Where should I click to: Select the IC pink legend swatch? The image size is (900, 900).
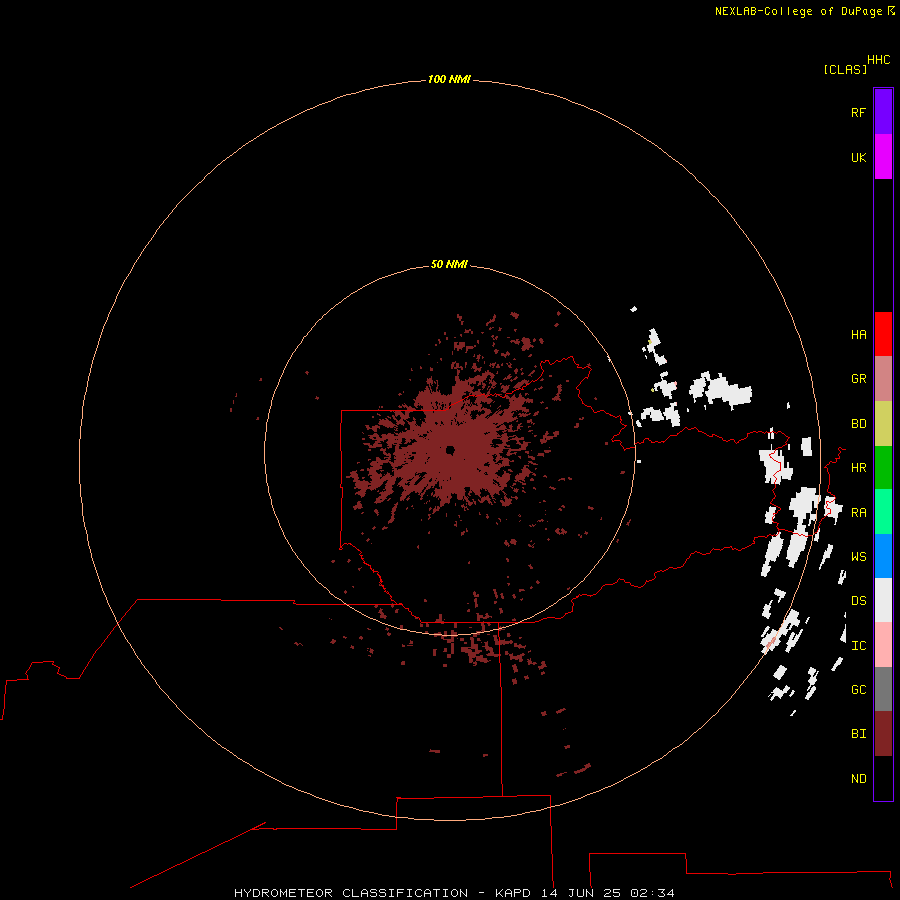(x=883, y=645)
